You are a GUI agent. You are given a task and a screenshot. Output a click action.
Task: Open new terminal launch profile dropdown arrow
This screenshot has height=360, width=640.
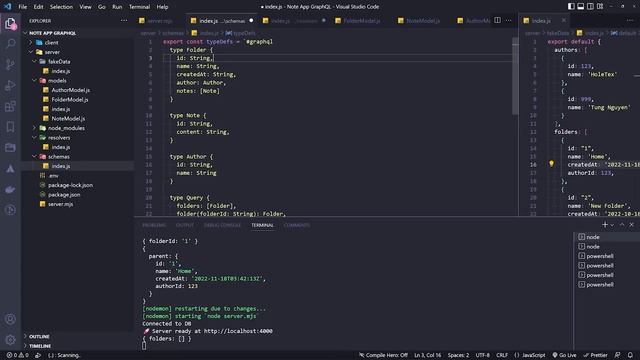point(612,225)
